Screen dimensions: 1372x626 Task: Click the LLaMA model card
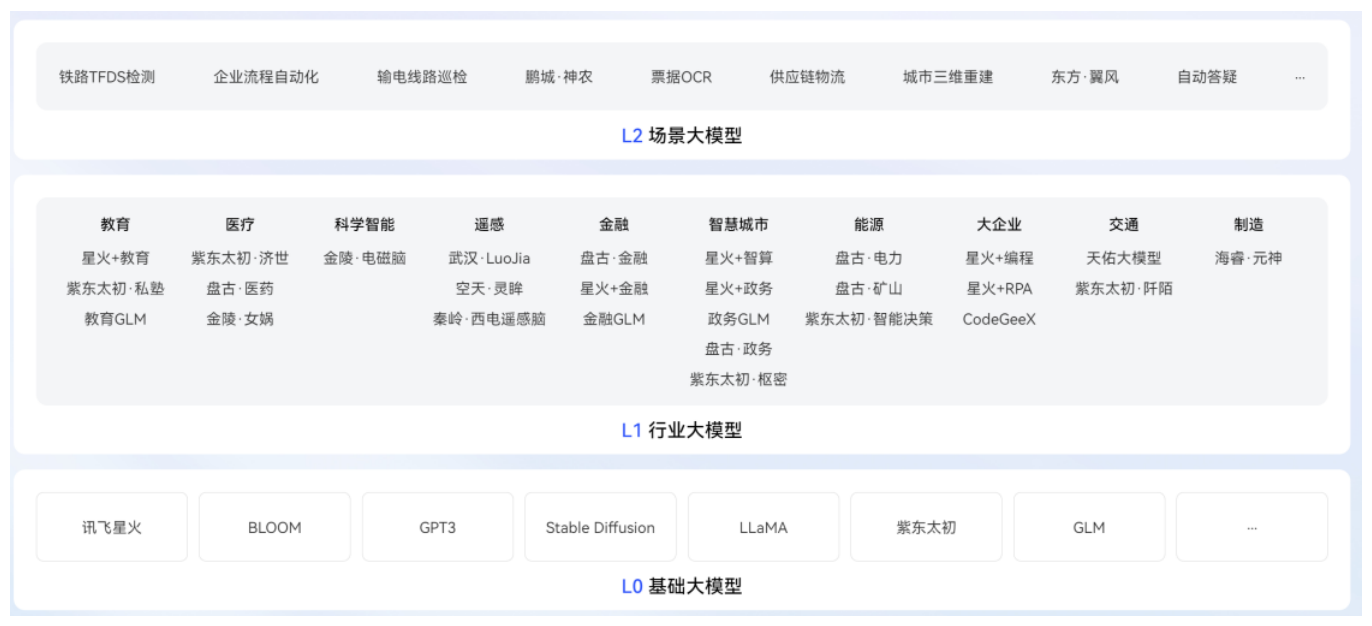(763, 527)
